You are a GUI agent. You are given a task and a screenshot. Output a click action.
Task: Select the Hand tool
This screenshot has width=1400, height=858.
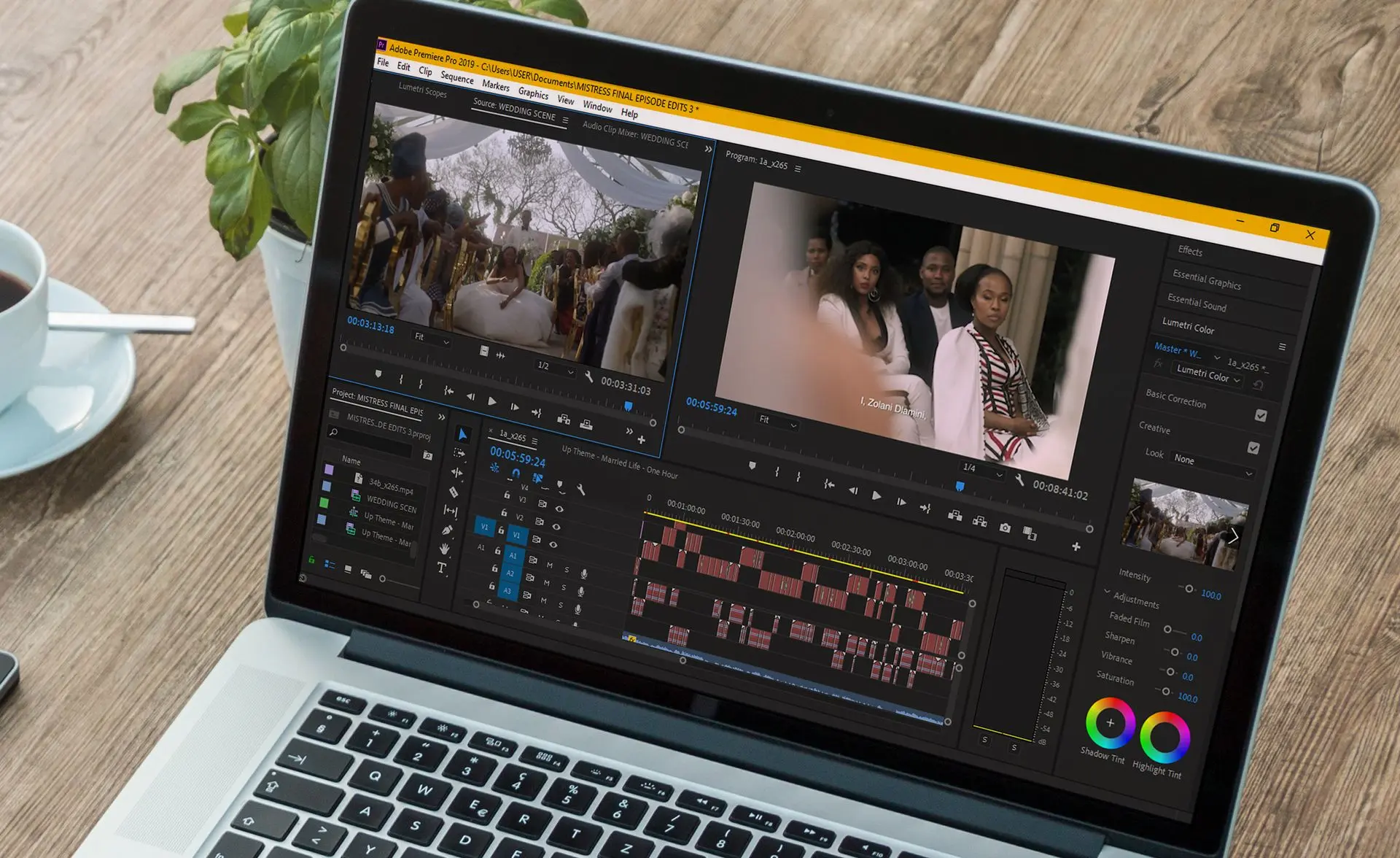[x=444, y=548]
